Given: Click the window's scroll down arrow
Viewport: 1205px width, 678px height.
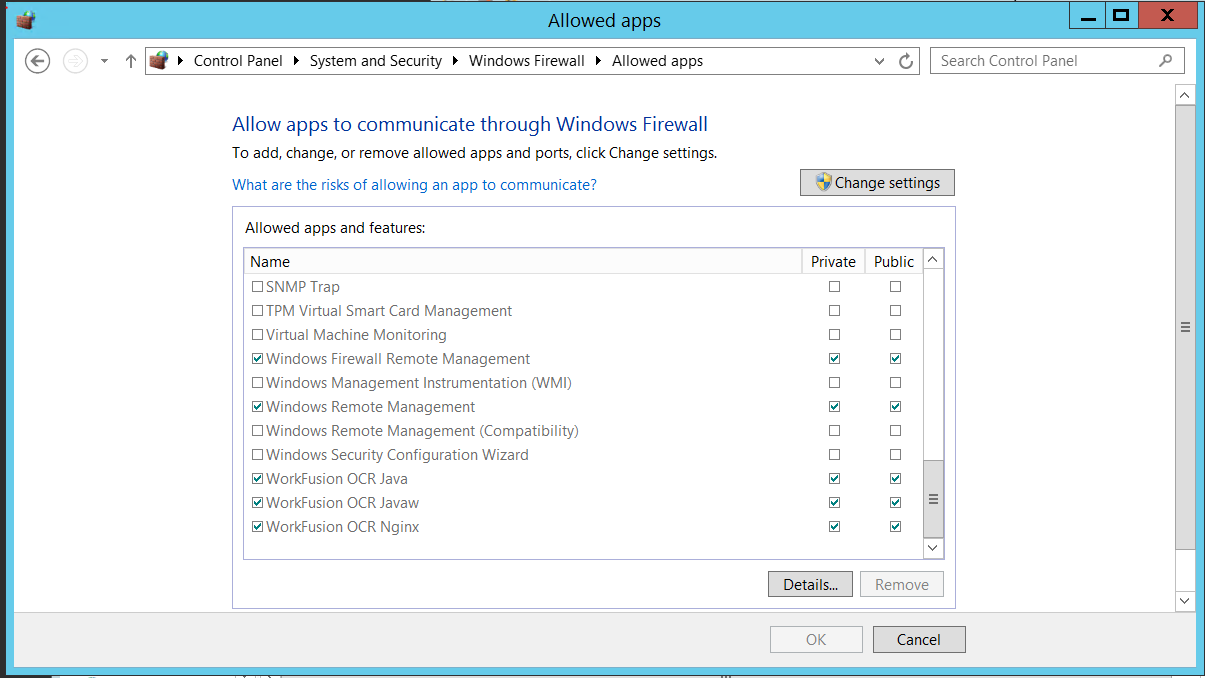Looking at the screenshot, I should (1185, 601).
